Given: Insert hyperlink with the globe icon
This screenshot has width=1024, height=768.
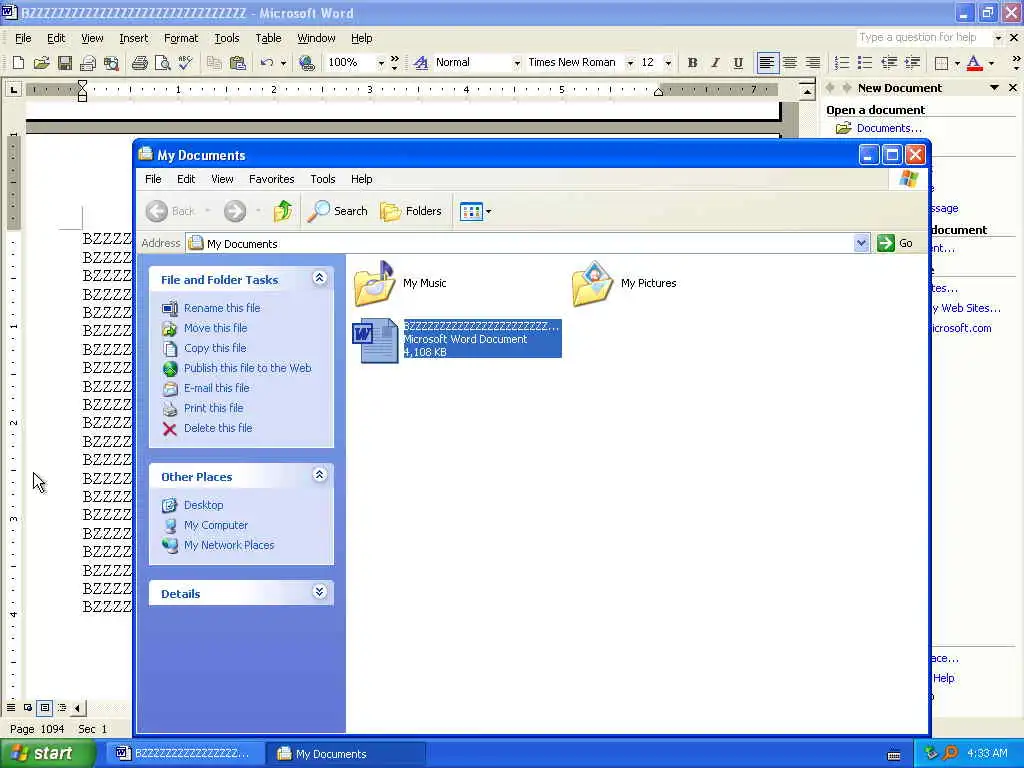Looking at the screenshot, I should pyautogui.click(x=306, y=63).
